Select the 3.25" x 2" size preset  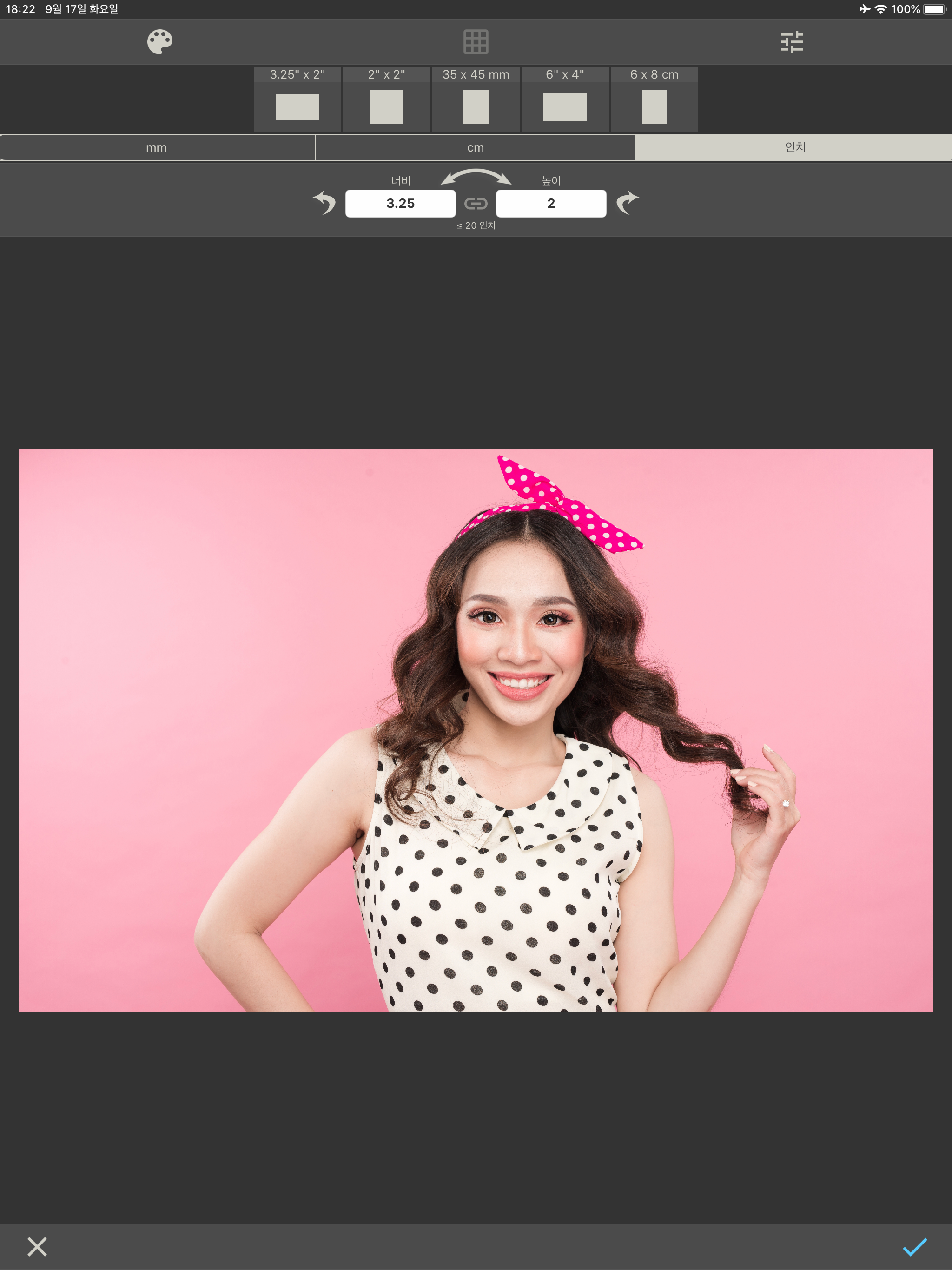click(x=297, y=99)
